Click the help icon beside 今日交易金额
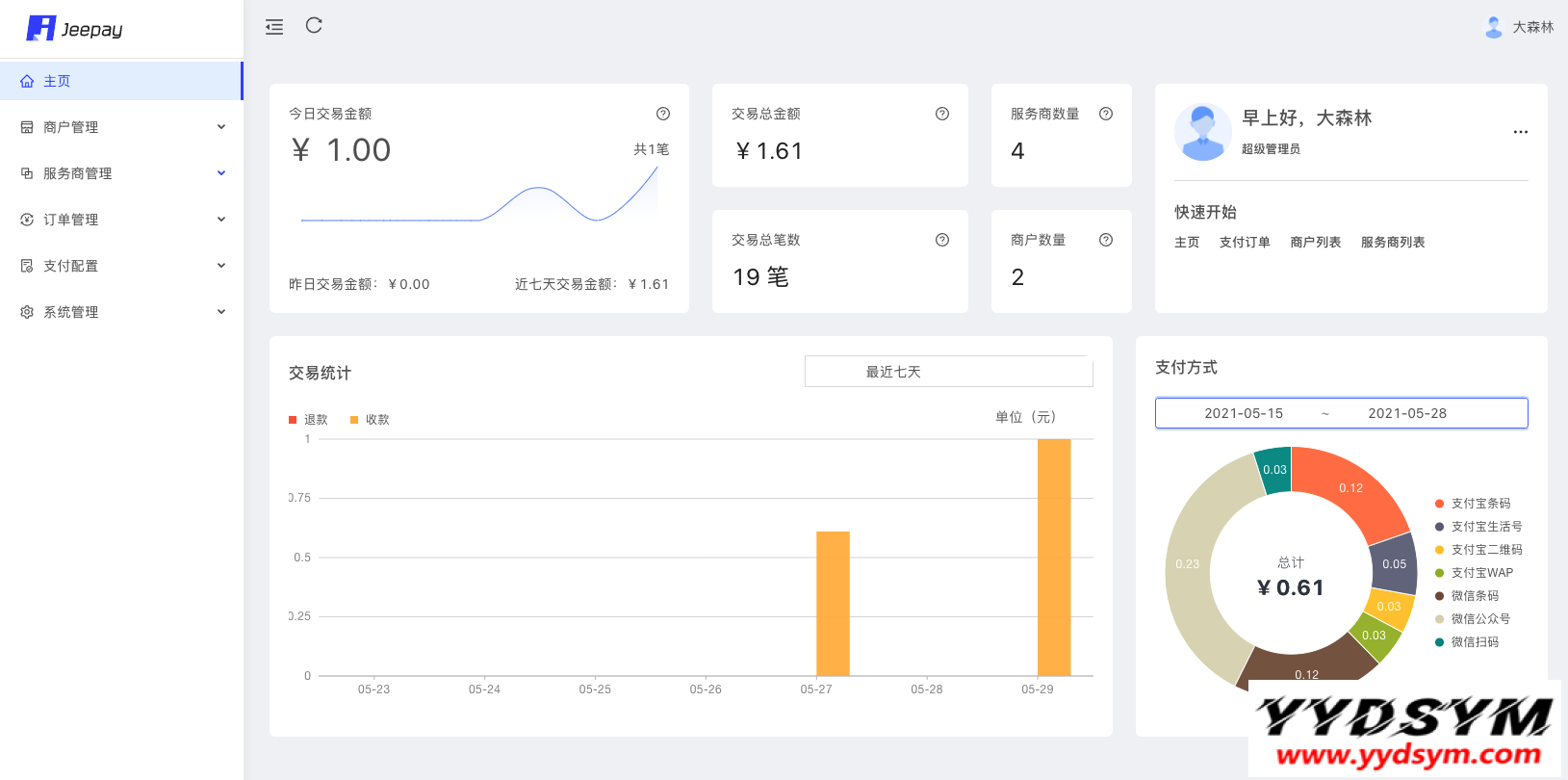The width and height of the screenshot is (1568, 780). 663,114
